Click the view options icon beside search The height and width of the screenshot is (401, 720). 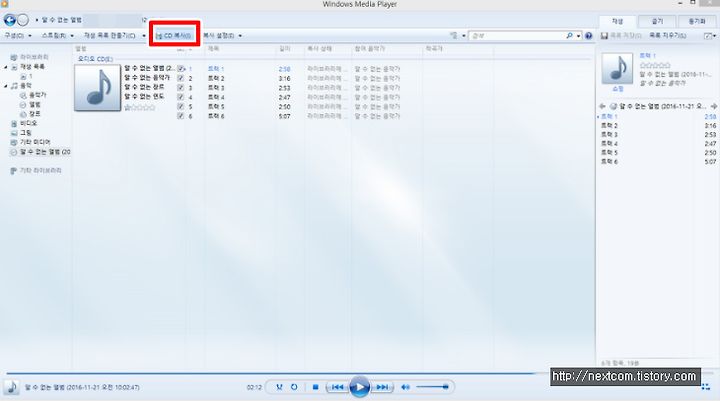coord(454,35)
